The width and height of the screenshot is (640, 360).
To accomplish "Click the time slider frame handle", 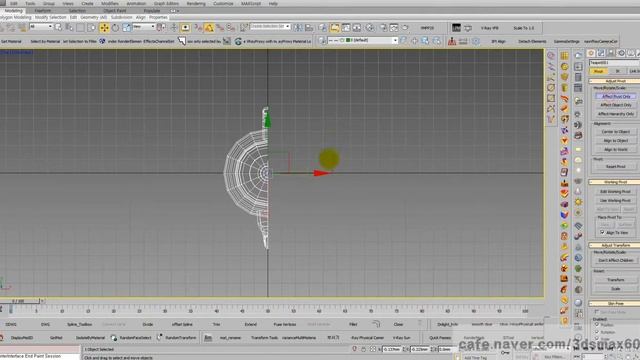I will [x=19, y=301].
